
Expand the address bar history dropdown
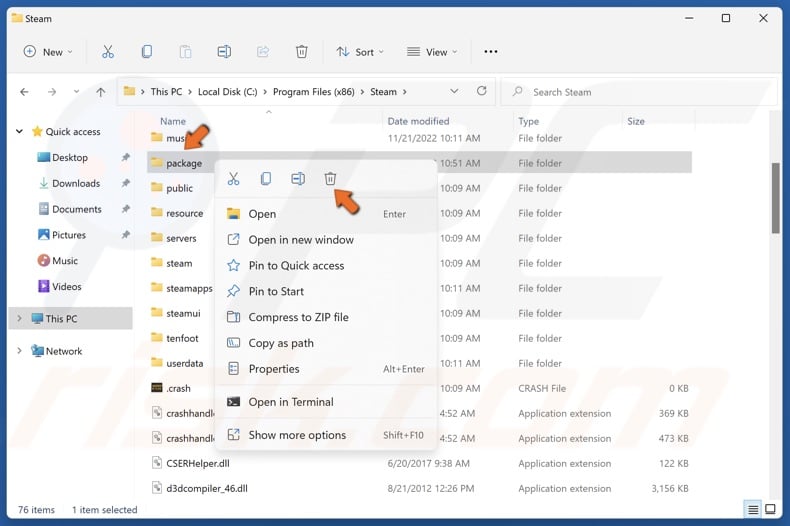[454, 91]
